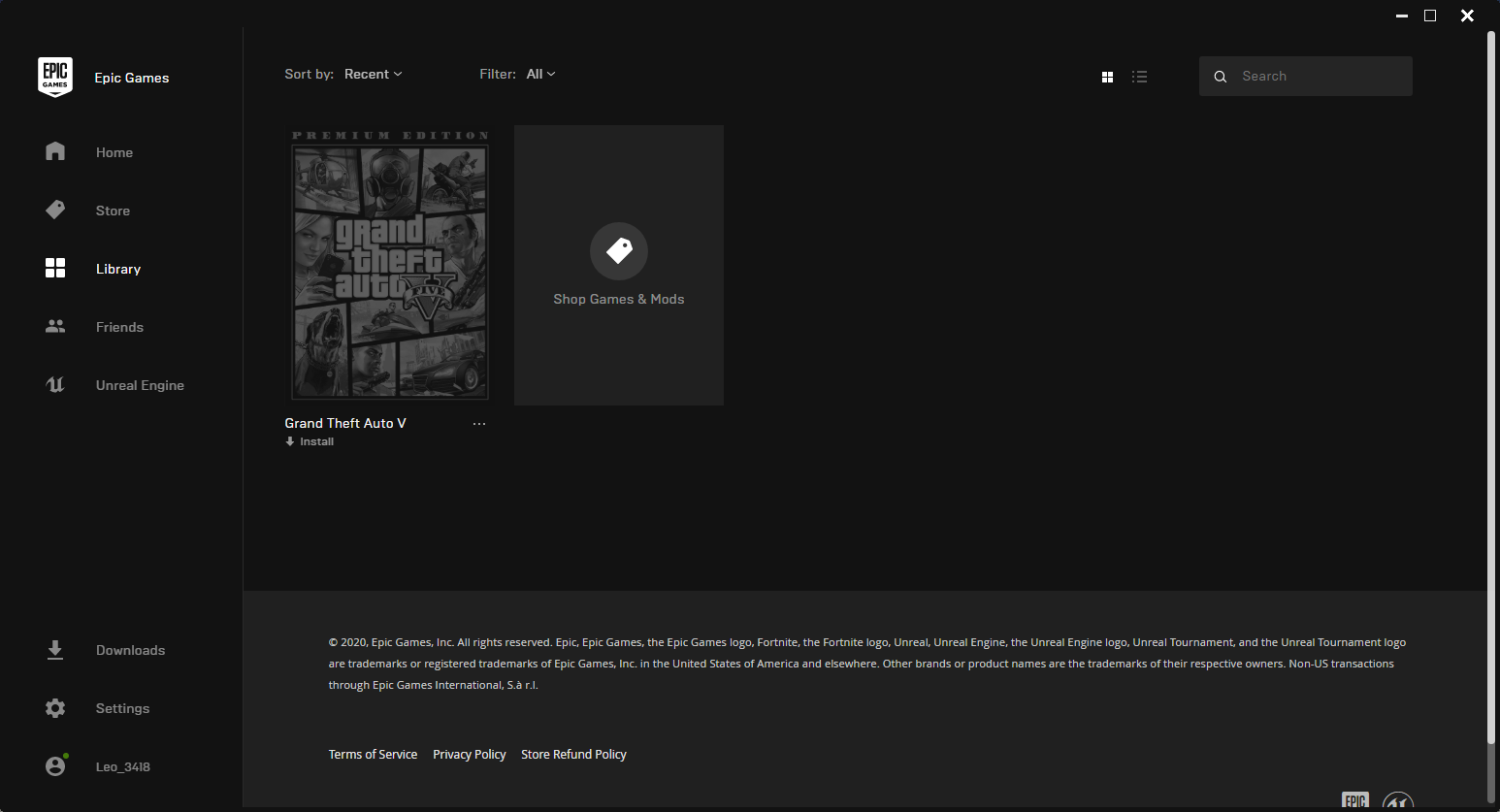Click Shop Games & Mods text
The width and height of the screenshot is (1500, 812).
pos(619,299)
